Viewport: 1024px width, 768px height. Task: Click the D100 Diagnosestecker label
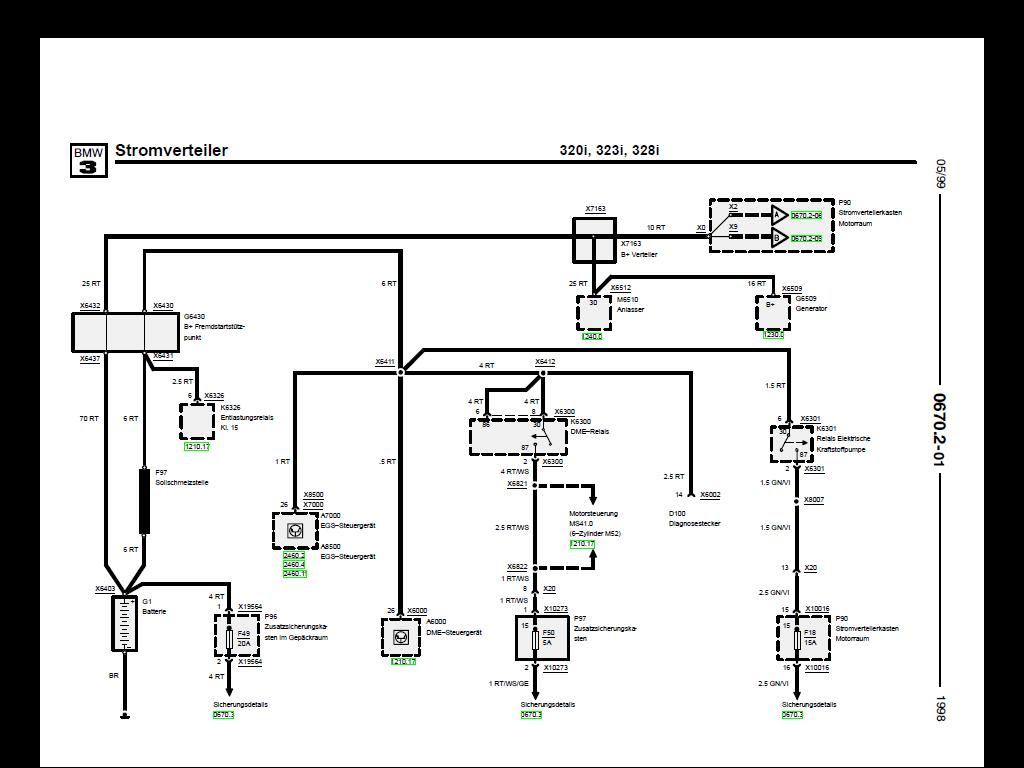coord(694,519)
